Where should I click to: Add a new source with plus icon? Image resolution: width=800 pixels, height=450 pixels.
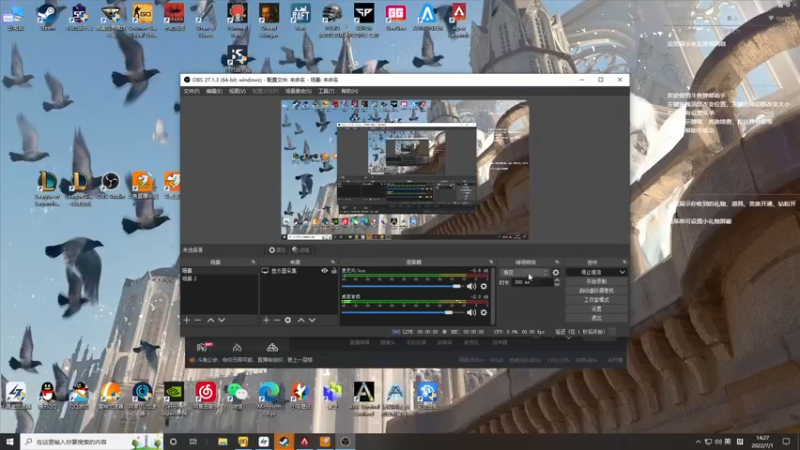[x=266, y=320]
